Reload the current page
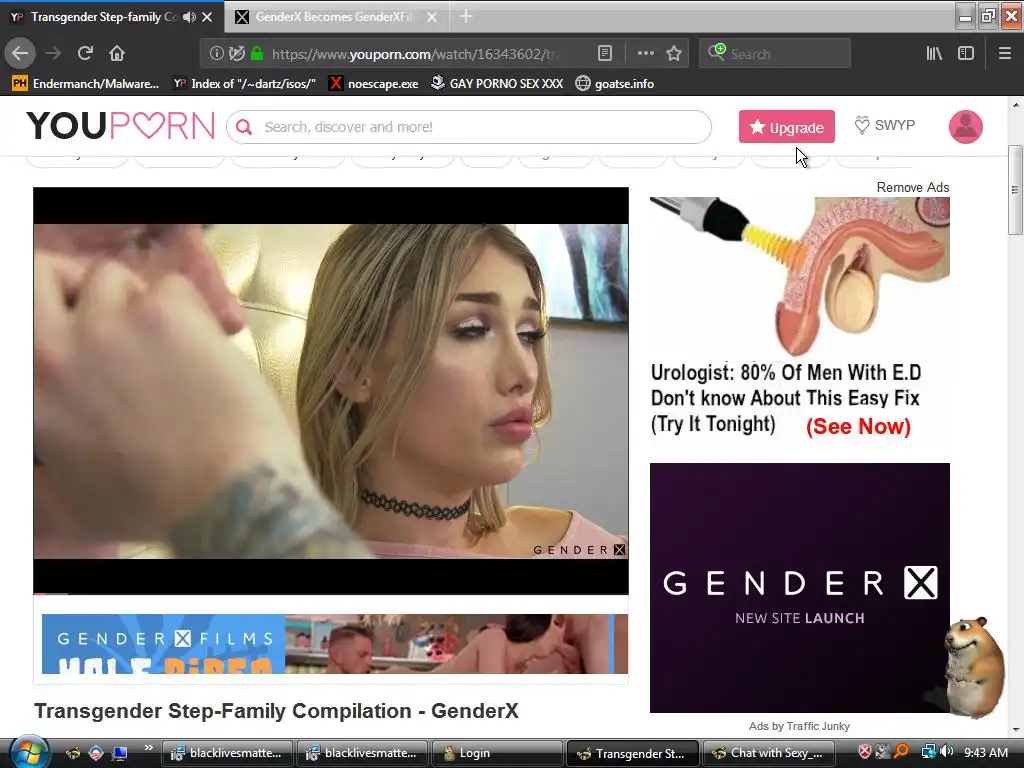This screenshot has height=768, width=1024. point(85,53)
